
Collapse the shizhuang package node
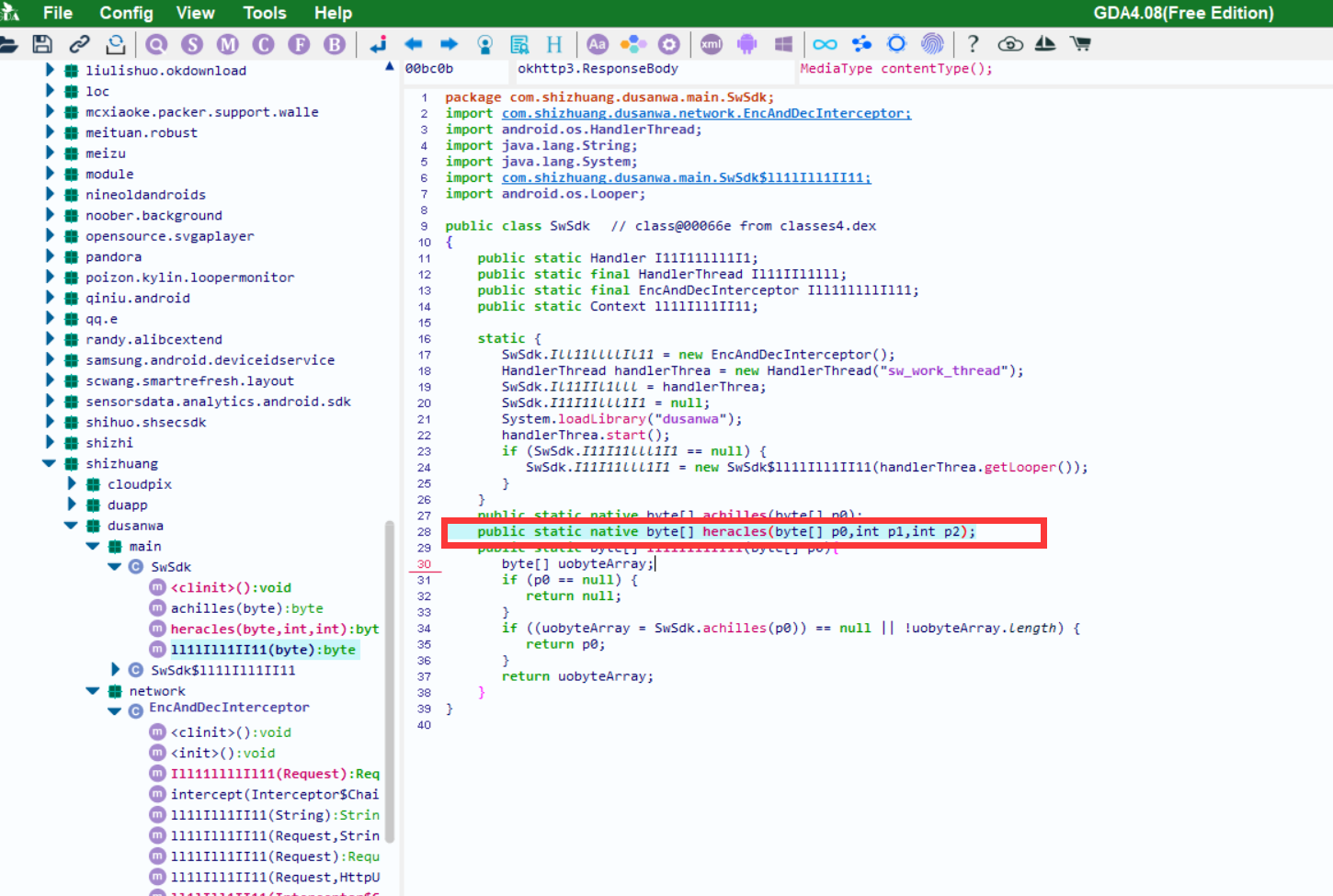tap(49, 463)
